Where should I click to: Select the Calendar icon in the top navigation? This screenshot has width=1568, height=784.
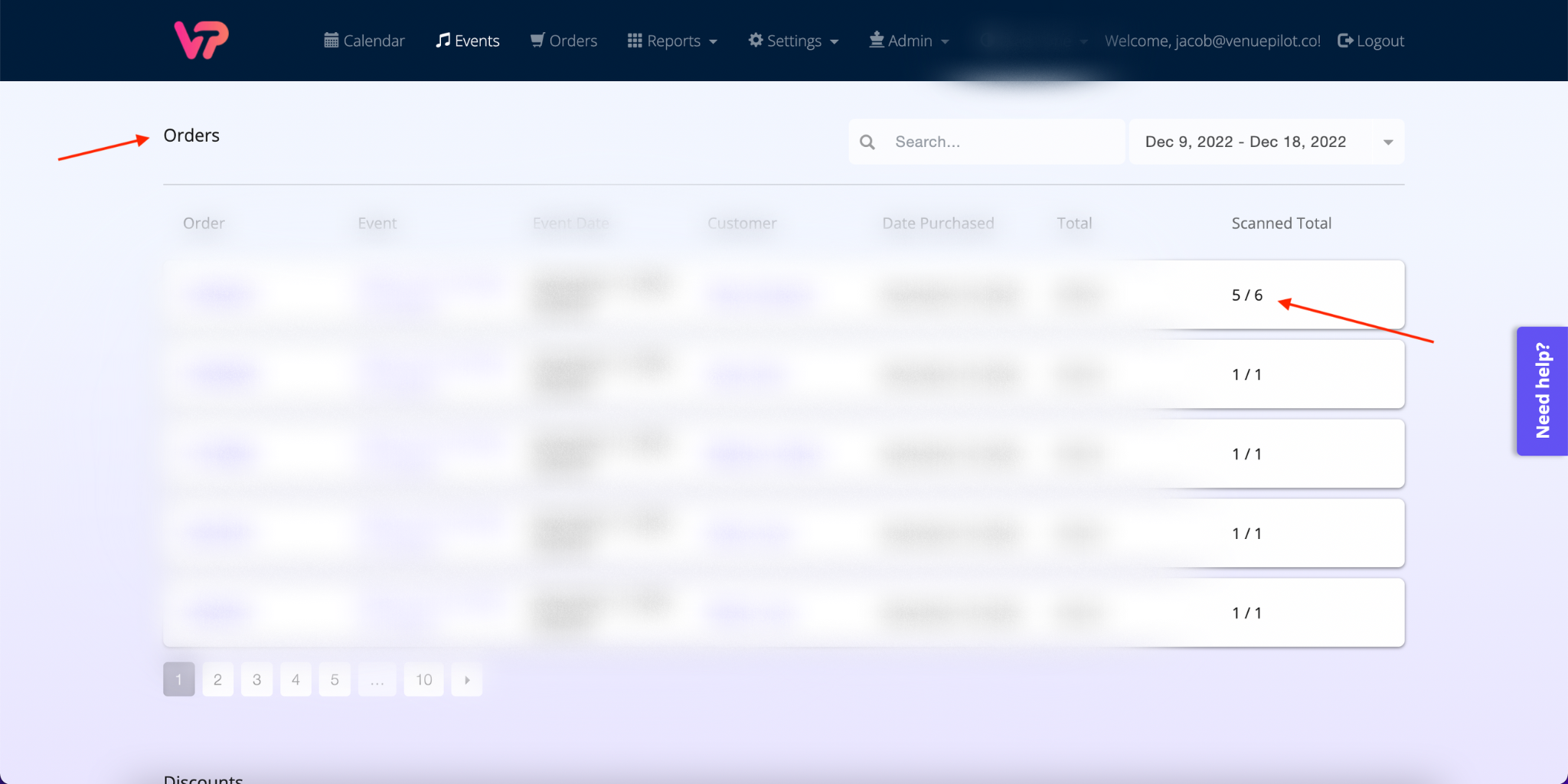(331, 40)
